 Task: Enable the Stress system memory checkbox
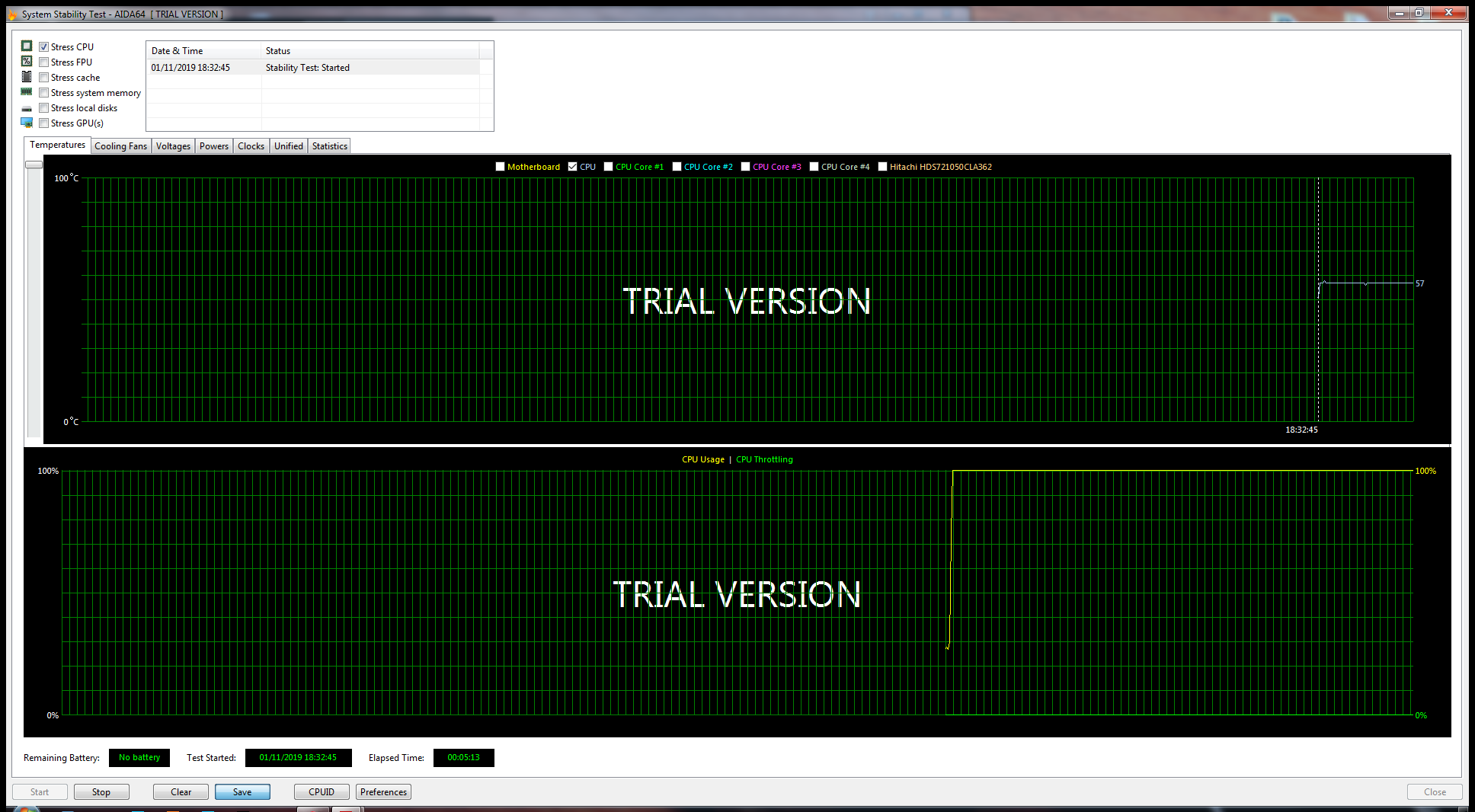coord(44,93)
